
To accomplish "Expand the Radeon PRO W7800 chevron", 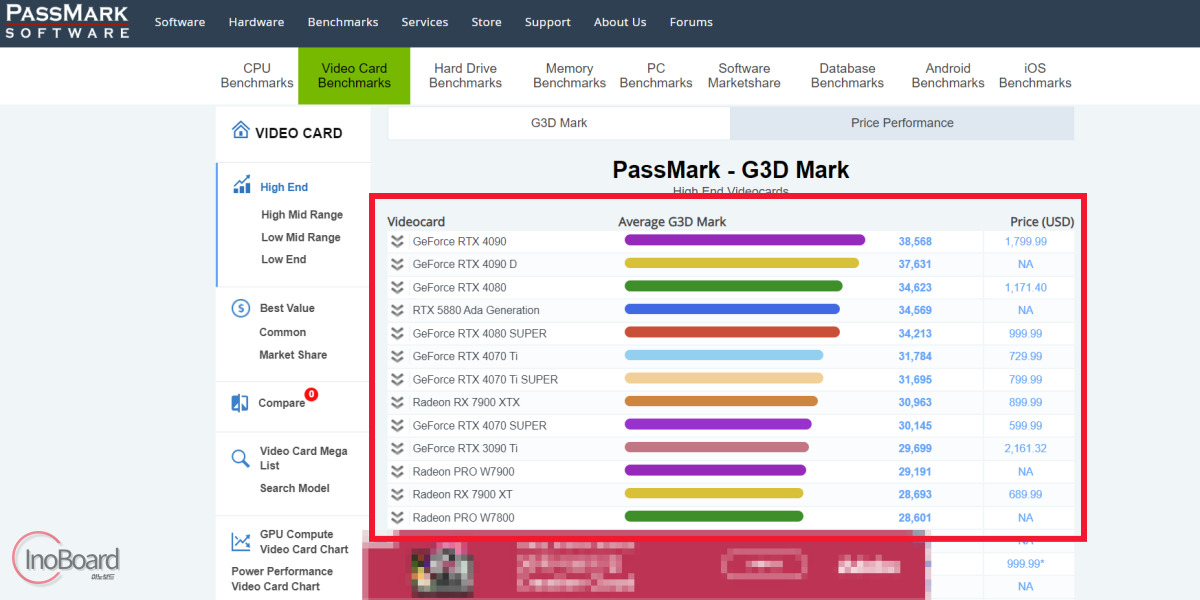I will click(397, 517).
